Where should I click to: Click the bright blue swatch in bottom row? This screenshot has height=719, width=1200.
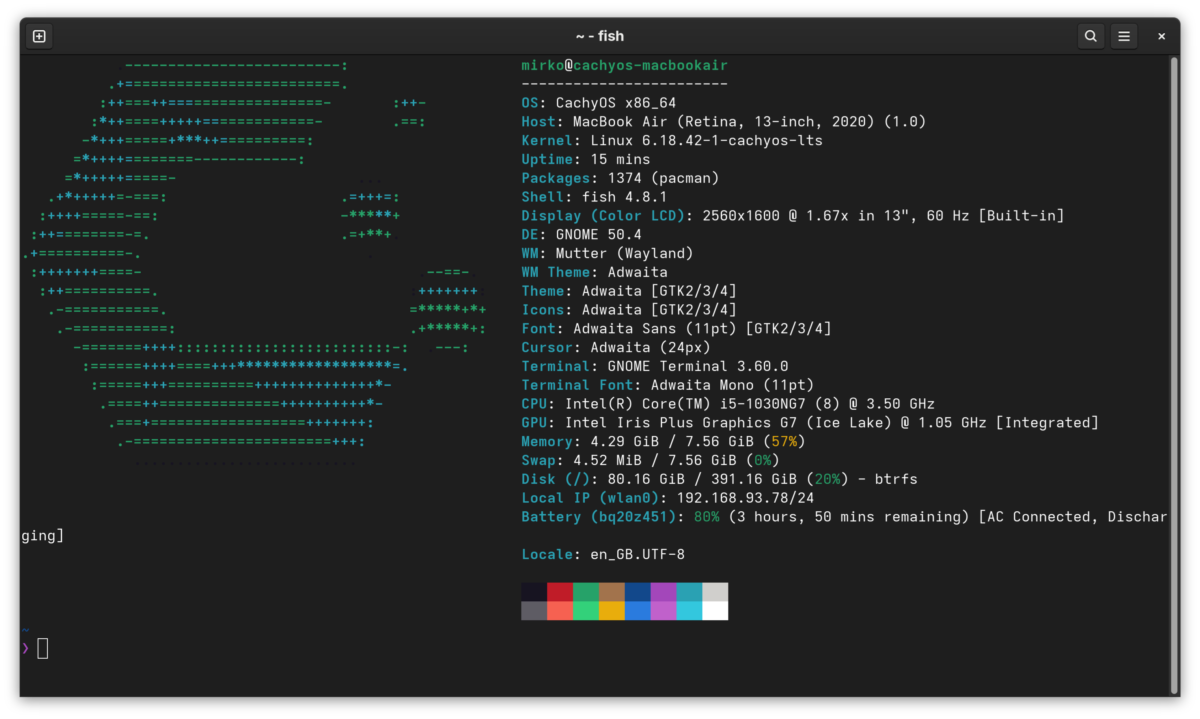(x=638, y=610)
